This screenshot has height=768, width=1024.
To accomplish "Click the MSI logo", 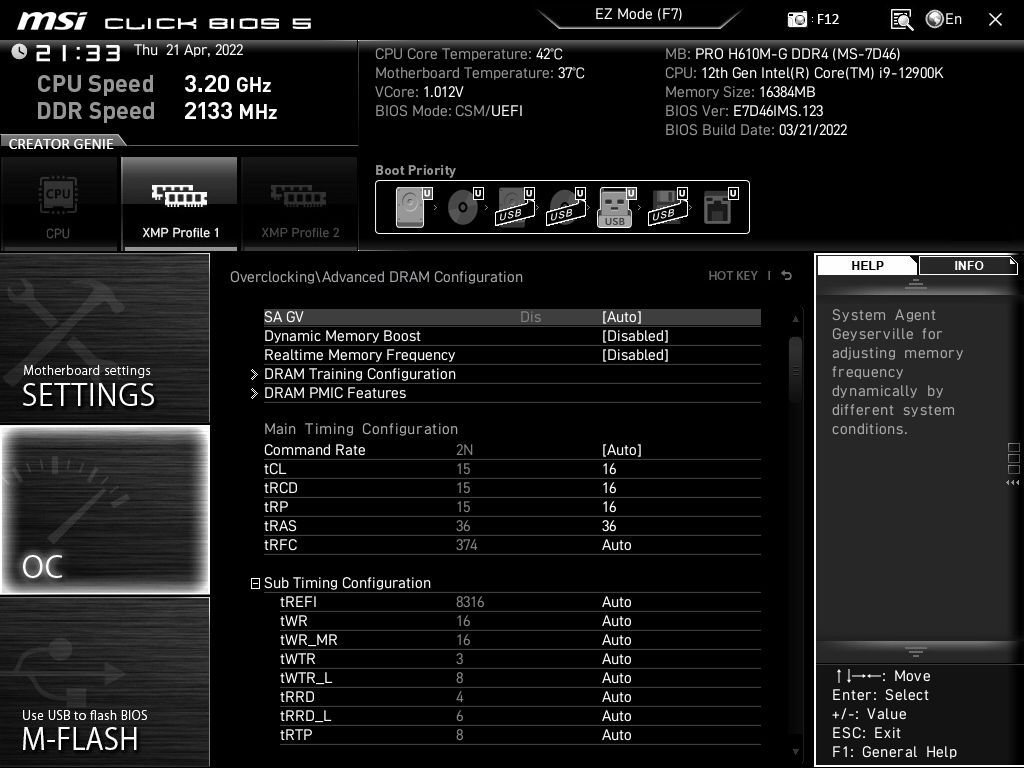I will tap(52, 21).
